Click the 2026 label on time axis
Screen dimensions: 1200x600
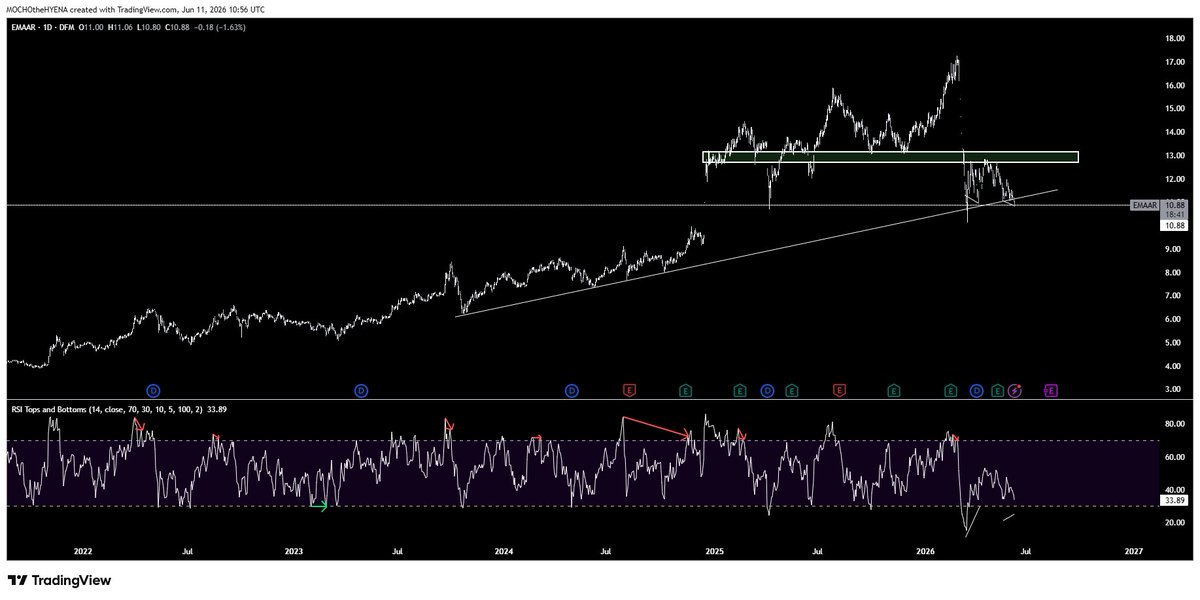pos(925,551)
